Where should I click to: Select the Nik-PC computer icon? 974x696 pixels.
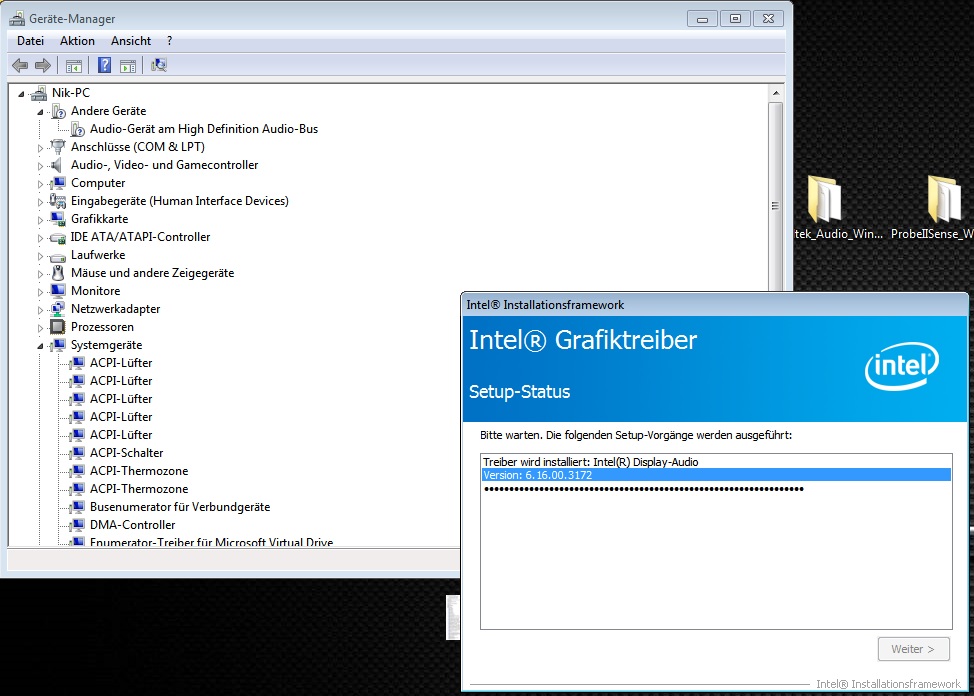tap(39, 93)
